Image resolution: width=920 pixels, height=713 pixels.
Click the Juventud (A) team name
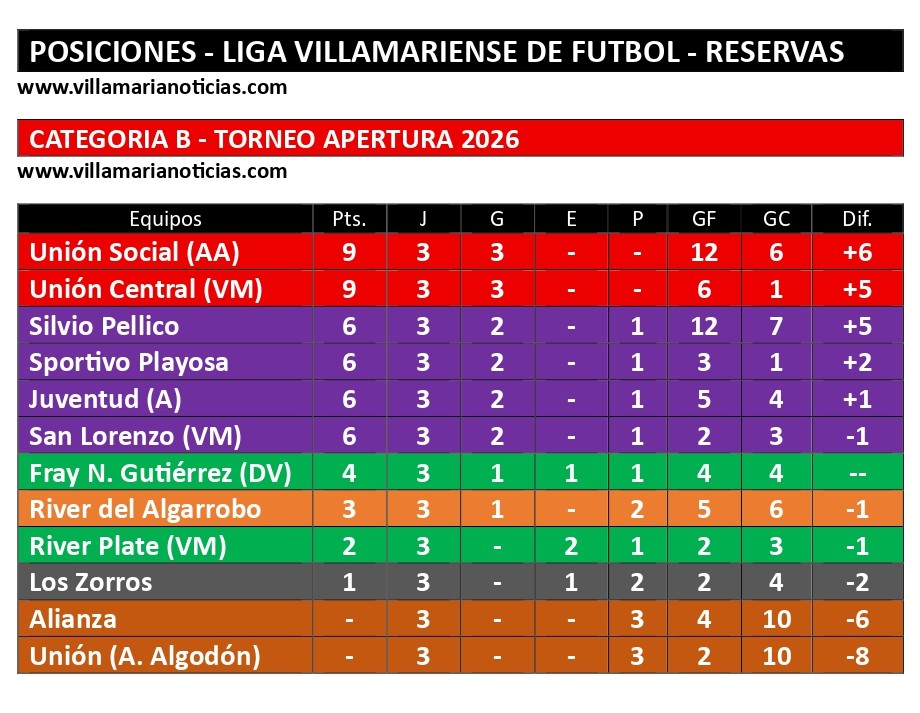(105, 399)
